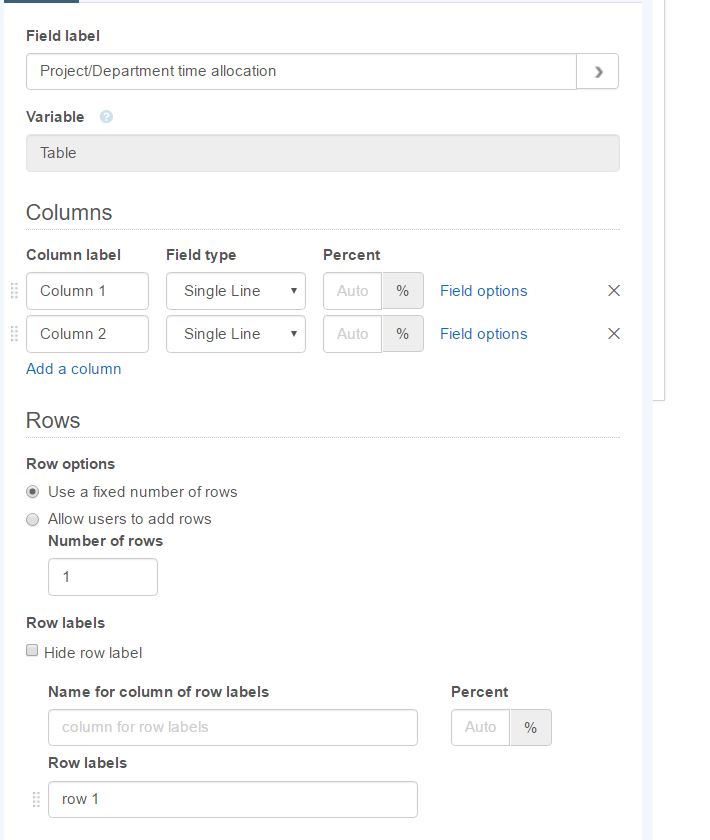Click the drag handle beside row 1 label
Screen dimensions: 710x840
pyautogui.click(x=36, y=799)
